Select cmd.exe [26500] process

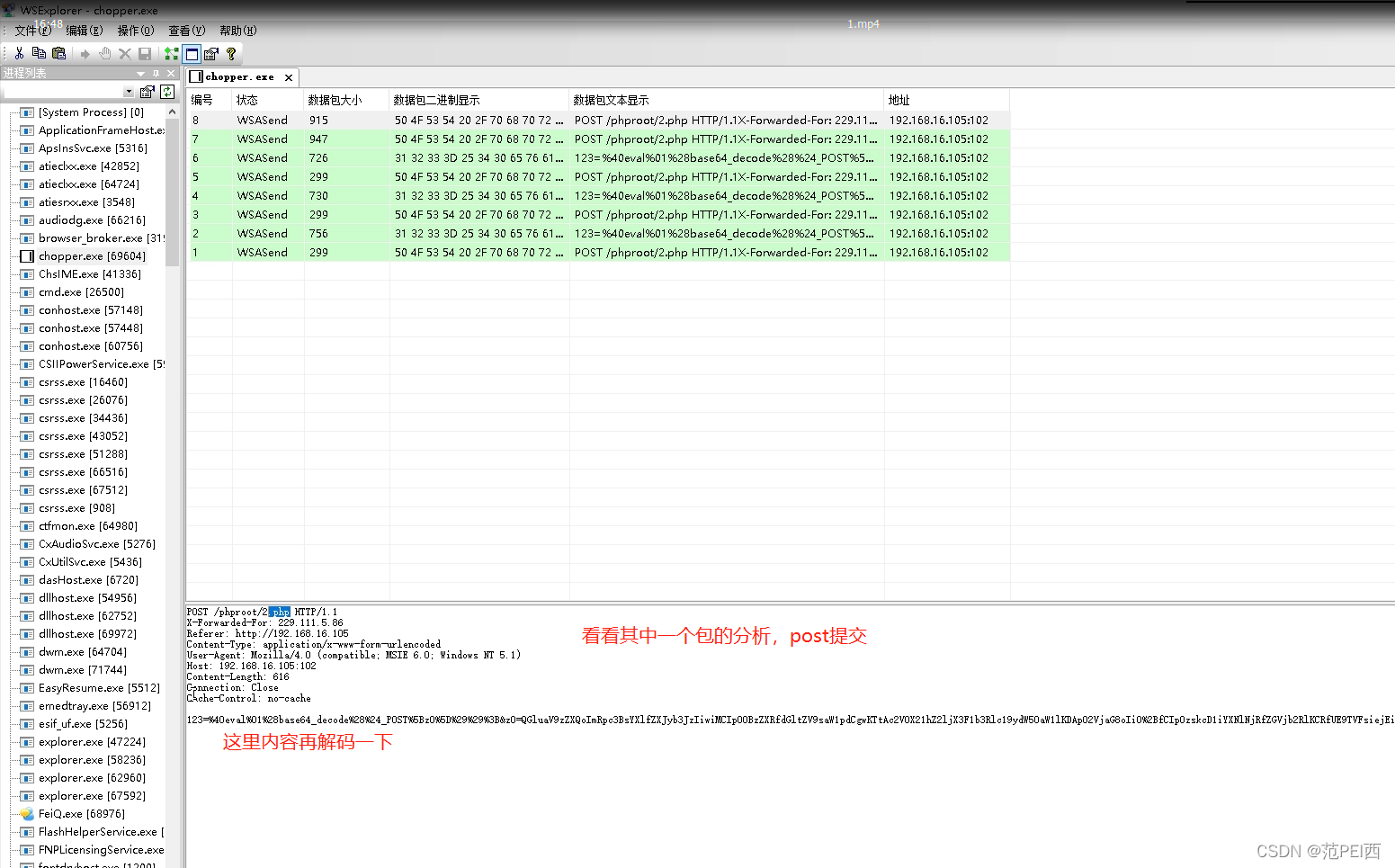pyautogui.click(x=81, y=292)
